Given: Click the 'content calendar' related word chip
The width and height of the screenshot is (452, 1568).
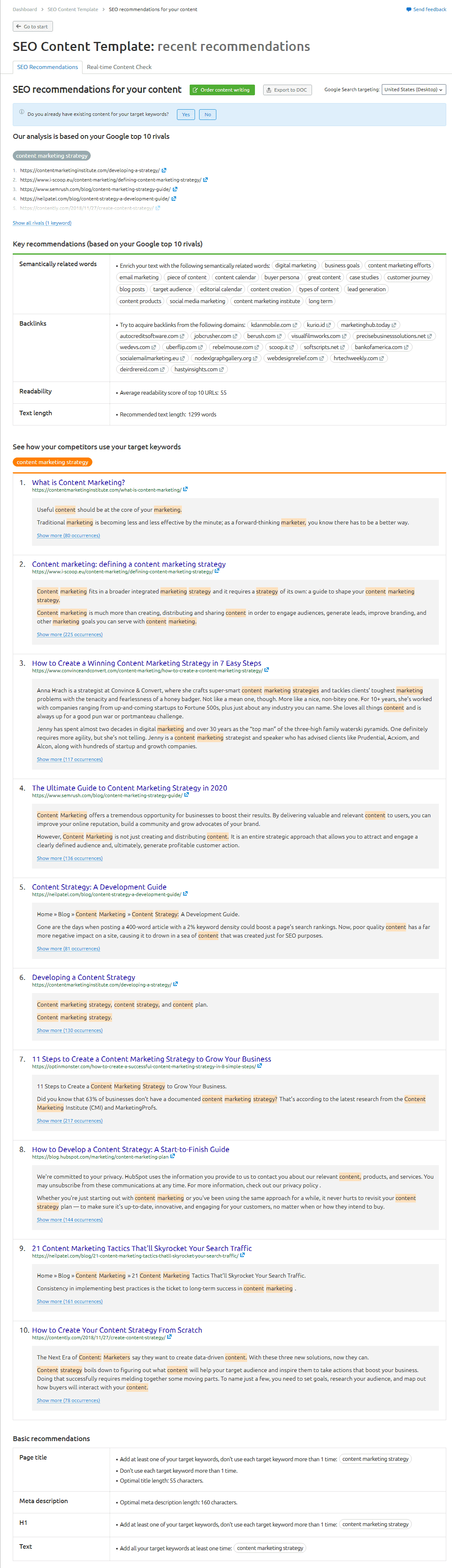Looking at the screenshot, I should [235, 278].
